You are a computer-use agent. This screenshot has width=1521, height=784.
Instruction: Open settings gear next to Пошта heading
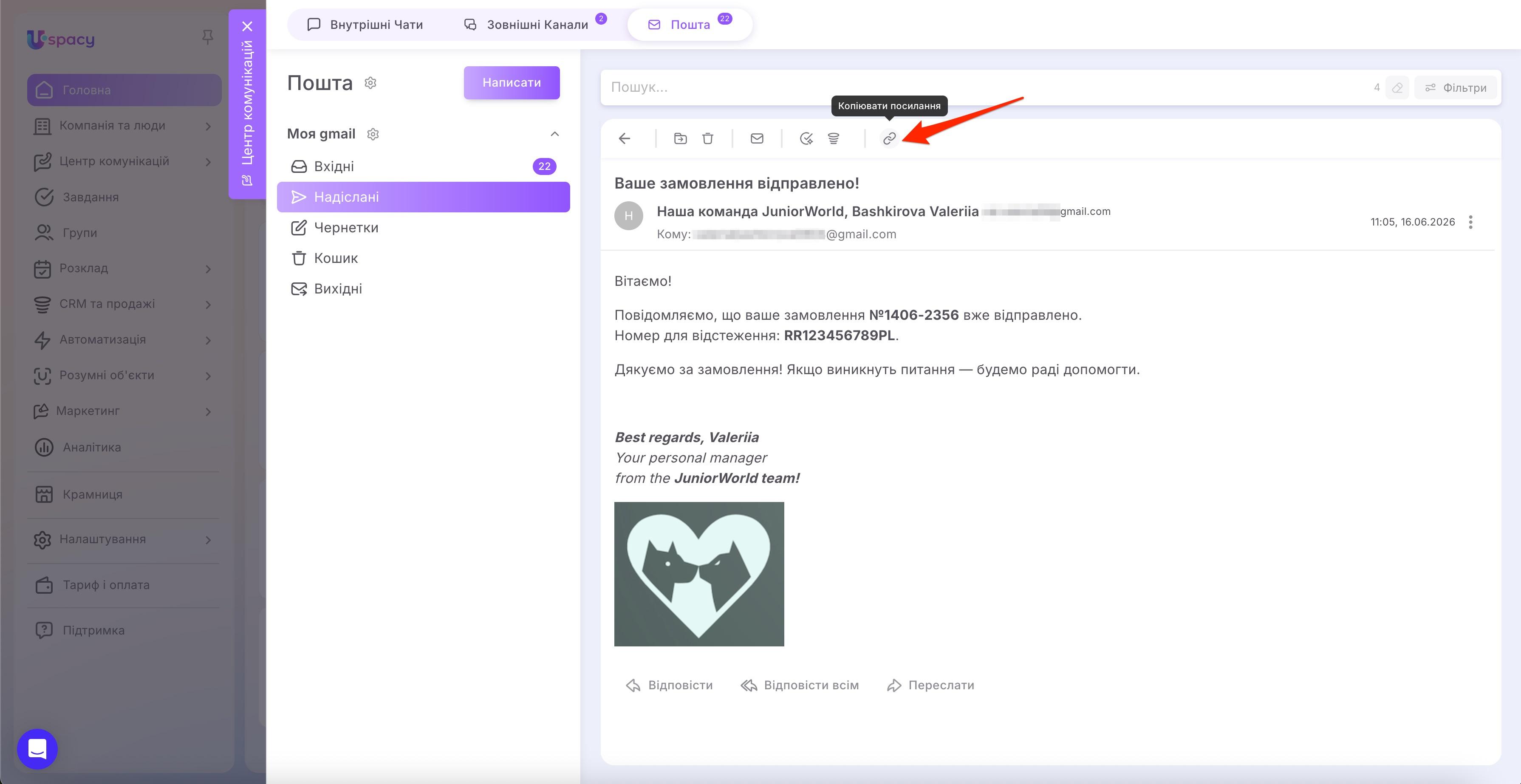pos(370,83)
